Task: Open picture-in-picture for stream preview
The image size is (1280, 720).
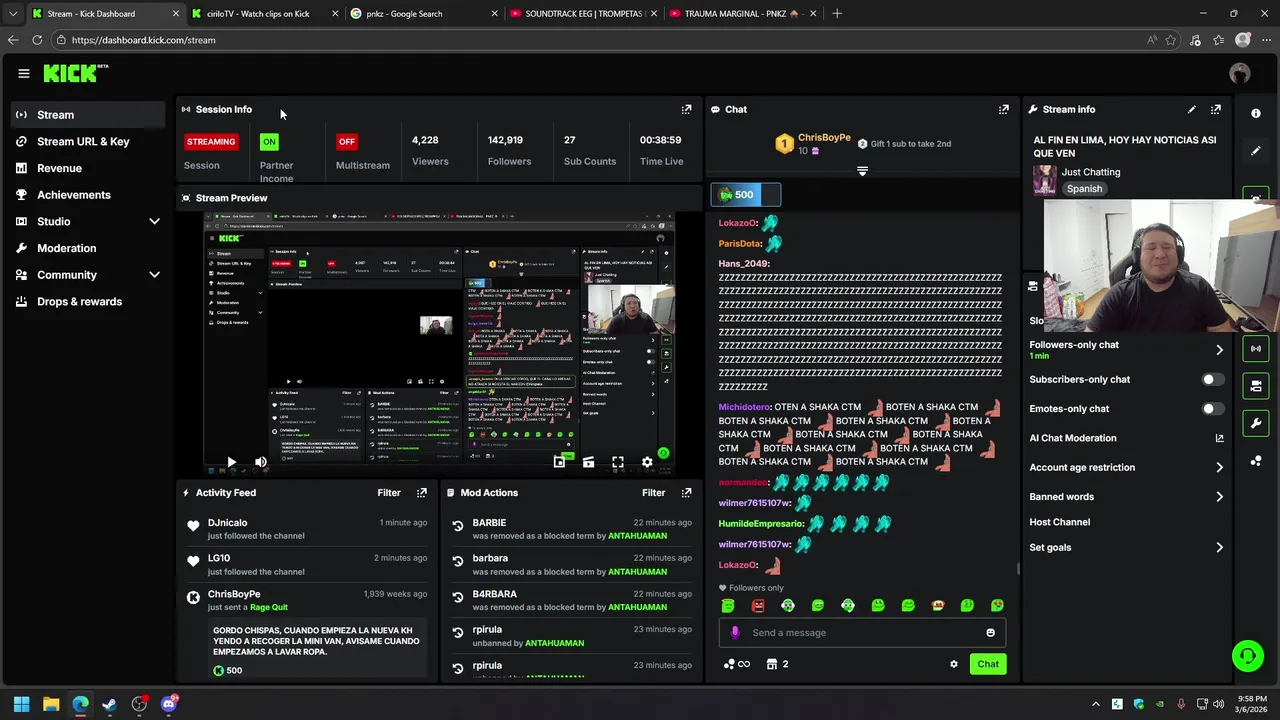Action: tap(559, 462)
